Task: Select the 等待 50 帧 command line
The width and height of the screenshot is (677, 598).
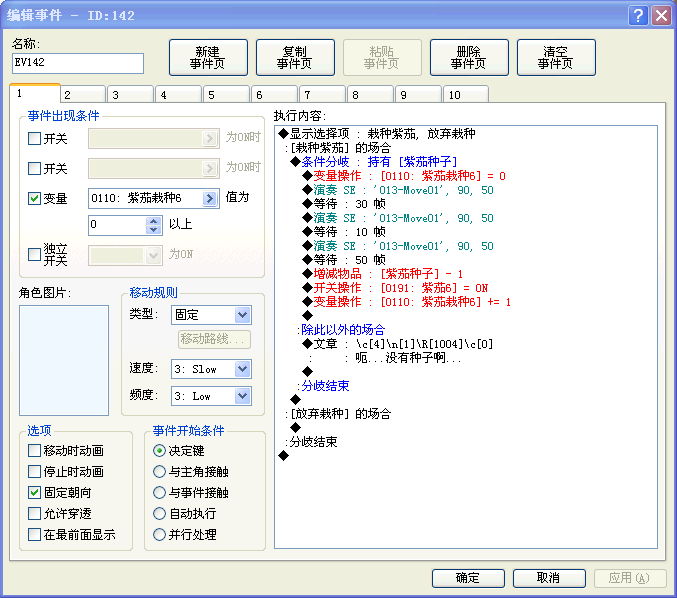Action: [x=344, y=260]
